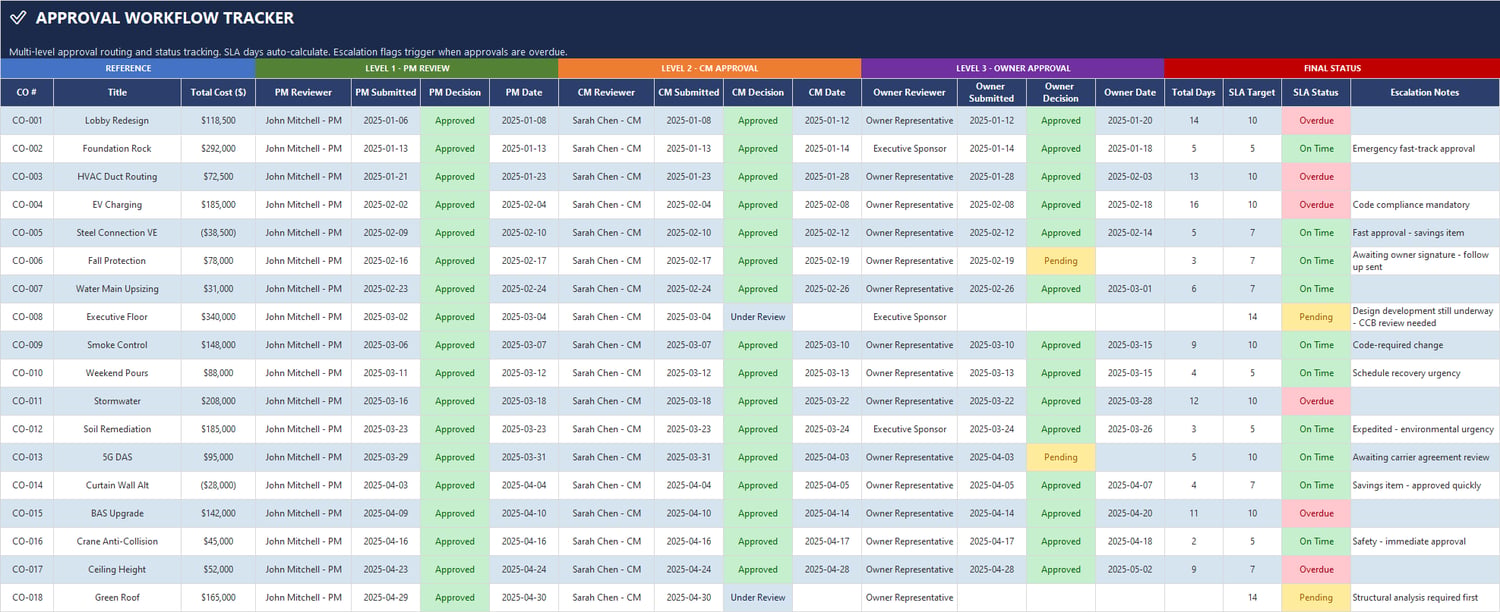Click the checkmark icon beside the tracker title

click(x=18, y=18)
